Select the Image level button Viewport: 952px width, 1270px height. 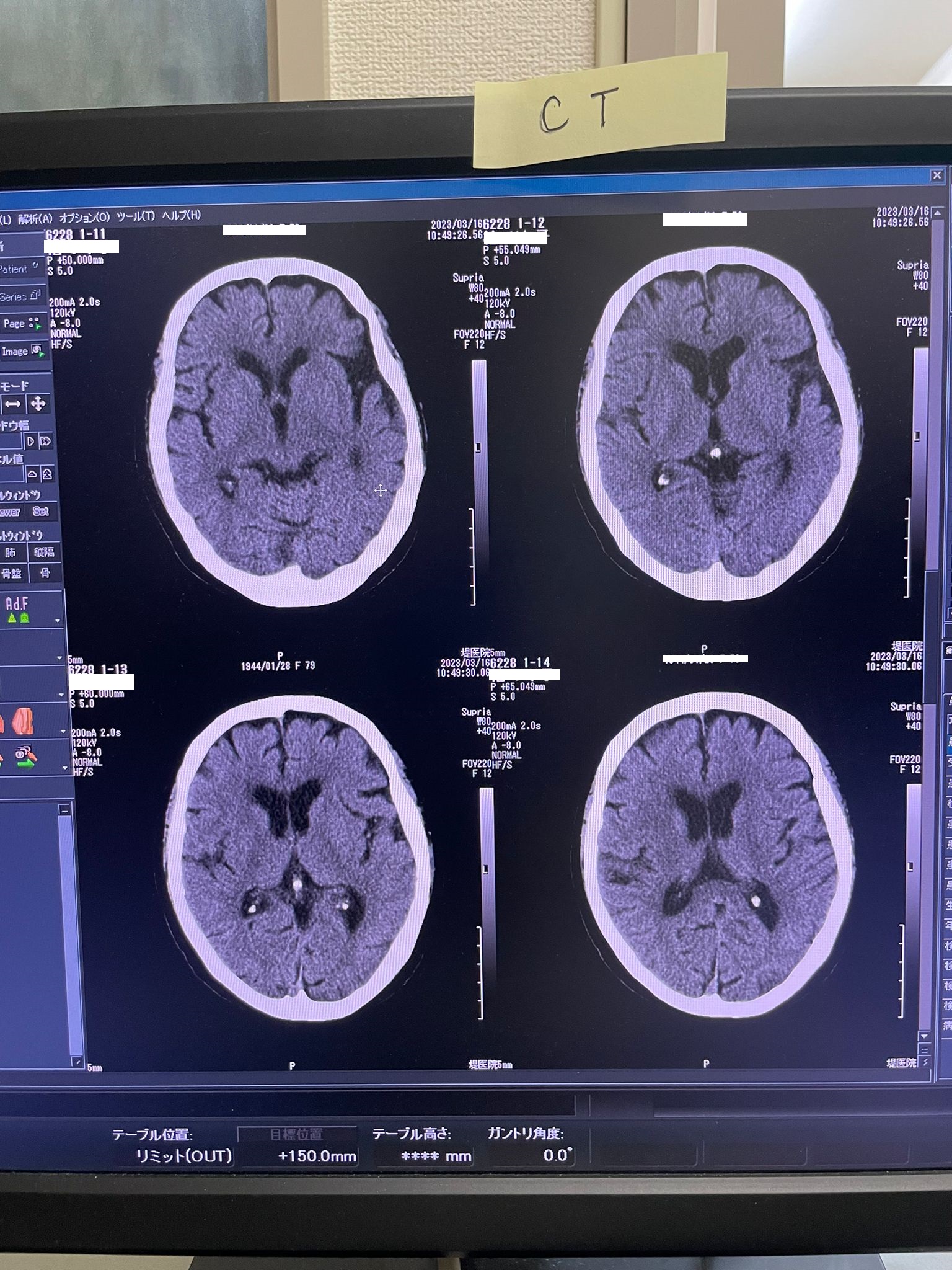coord(24,351)
